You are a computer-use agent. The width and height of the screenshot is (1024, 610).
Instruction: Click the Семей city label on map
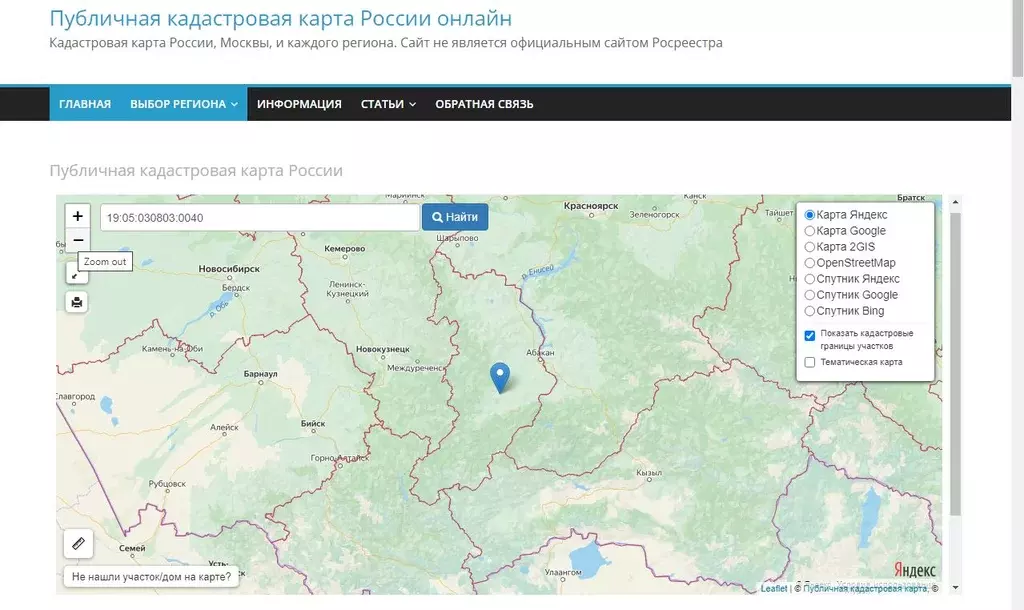pyautogui.click(x=132, y=549)
